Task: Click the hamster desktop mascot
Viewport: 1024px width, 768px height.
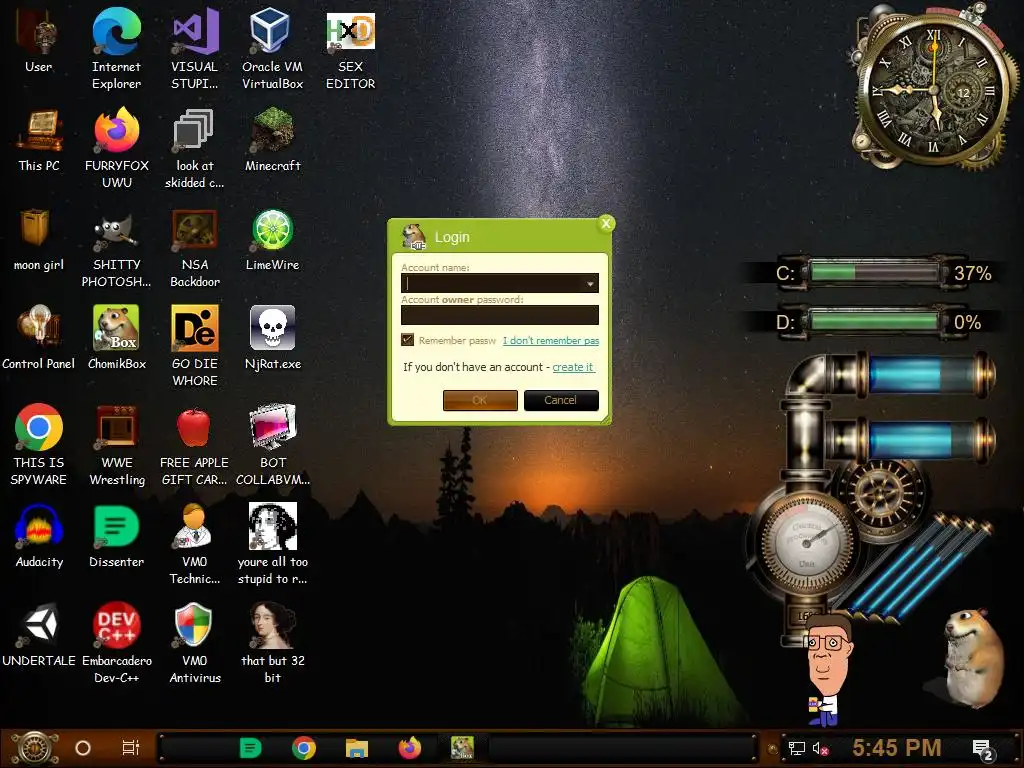Action: coord(973,658)
